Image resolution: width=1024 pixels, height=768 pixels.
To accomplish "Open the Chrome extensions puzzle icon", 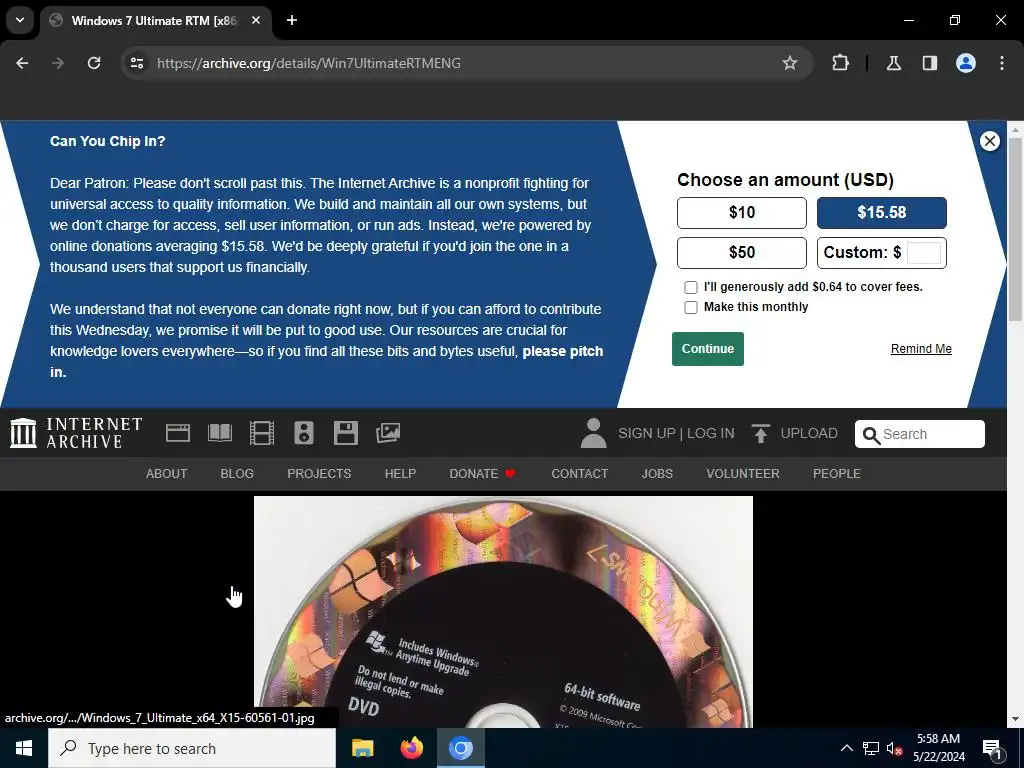I will pos(840,63).
